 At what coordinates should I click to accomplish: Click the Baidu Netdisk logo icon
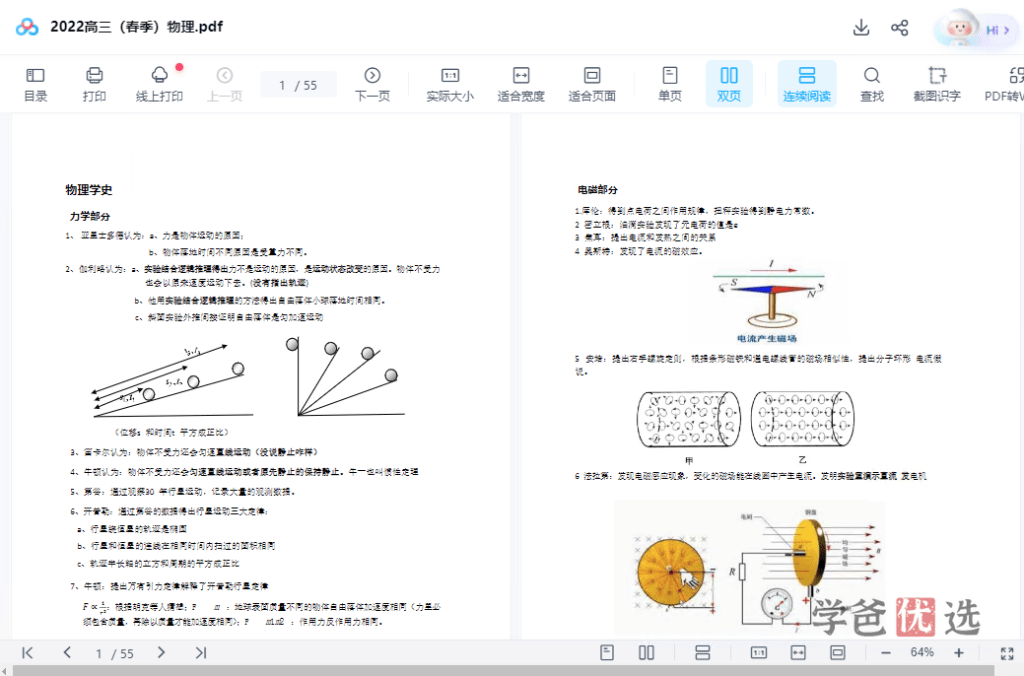point(27,27)
